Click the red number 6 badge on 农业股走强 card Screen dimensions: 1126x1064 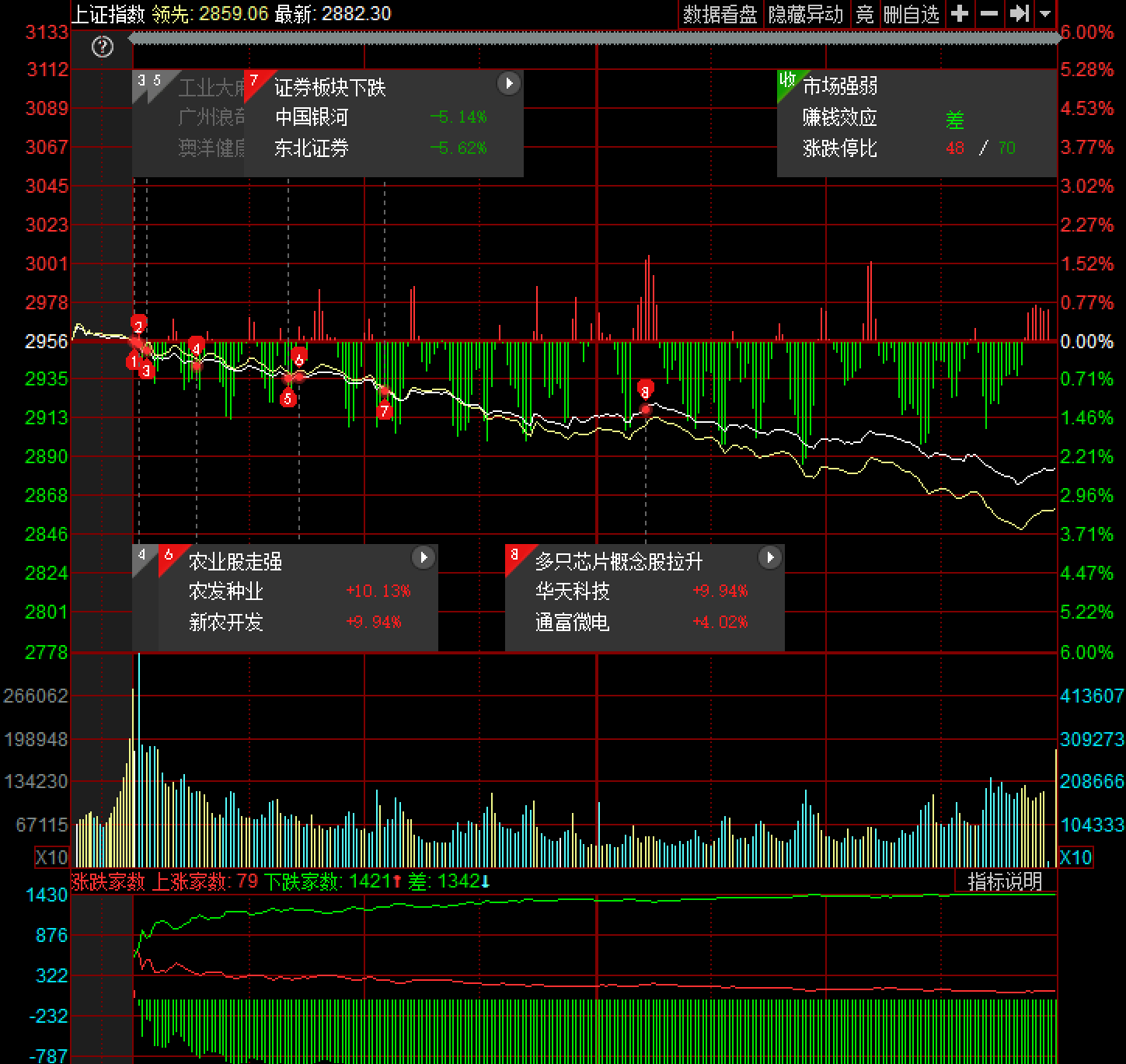168,555
